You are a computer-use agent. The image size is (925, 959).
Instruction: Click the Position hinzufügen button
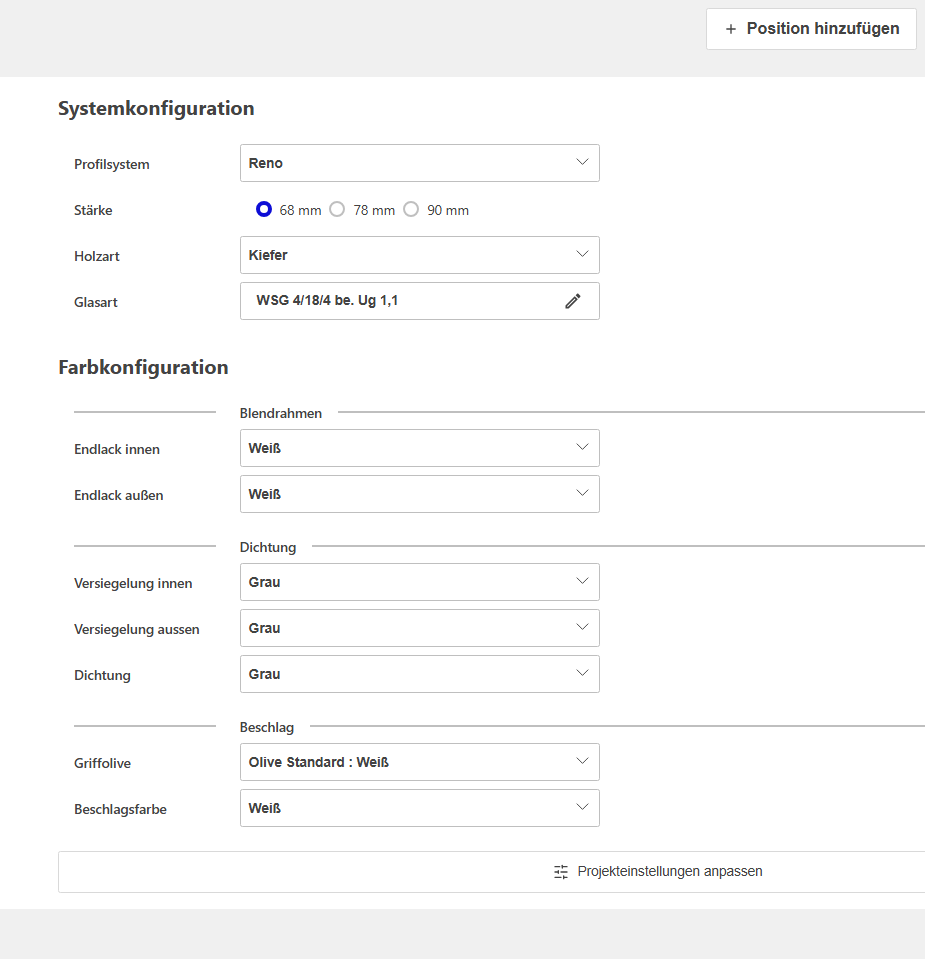(811, 28)
